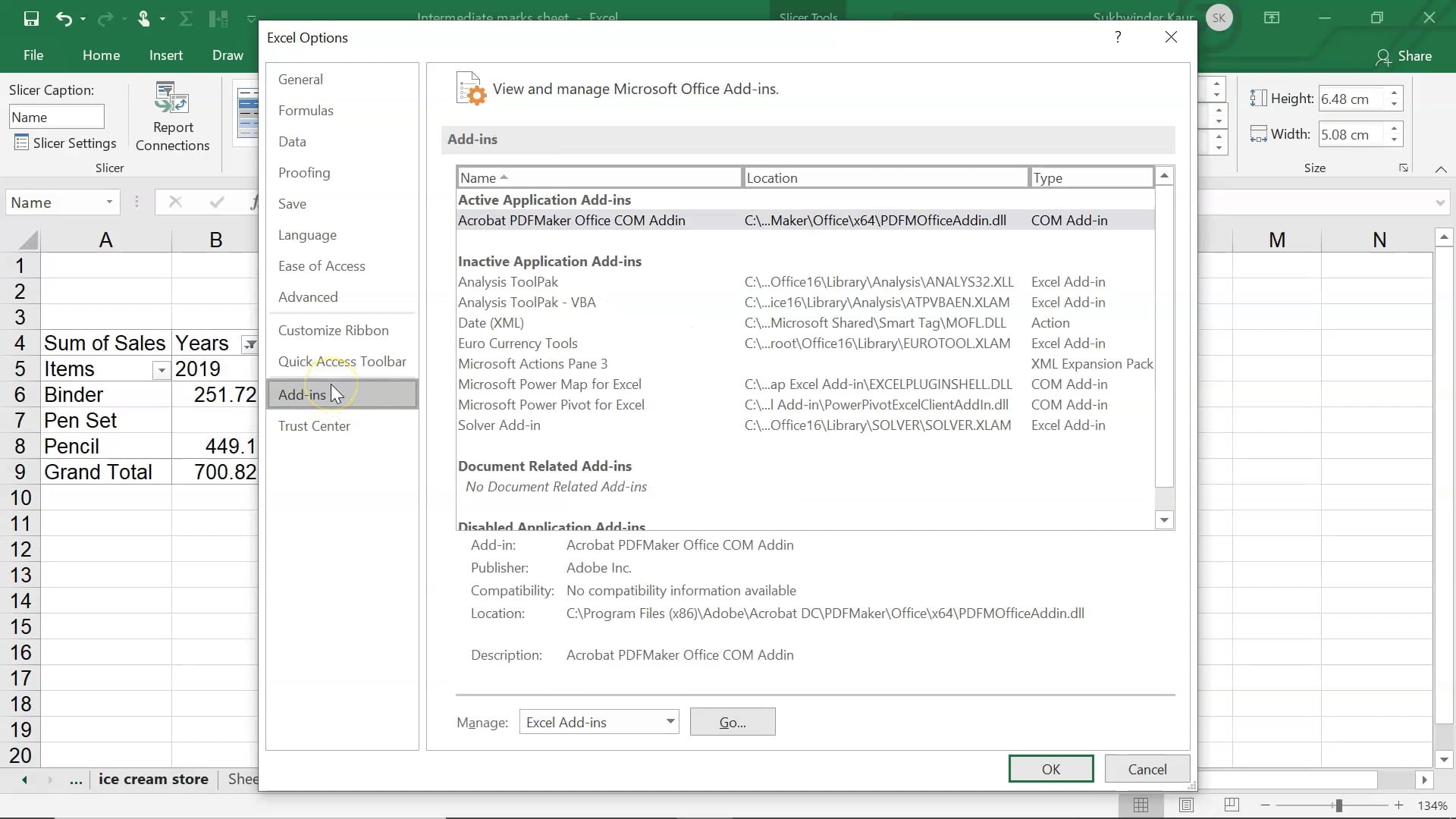Select the Date (XML) add-in row
The width and height of the screenshot is (1456, 819).
tap(805, 323)
